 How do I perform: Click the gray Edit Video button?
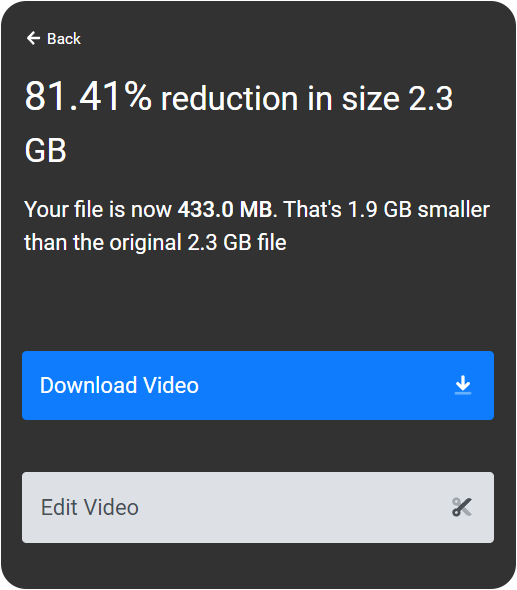258,507
